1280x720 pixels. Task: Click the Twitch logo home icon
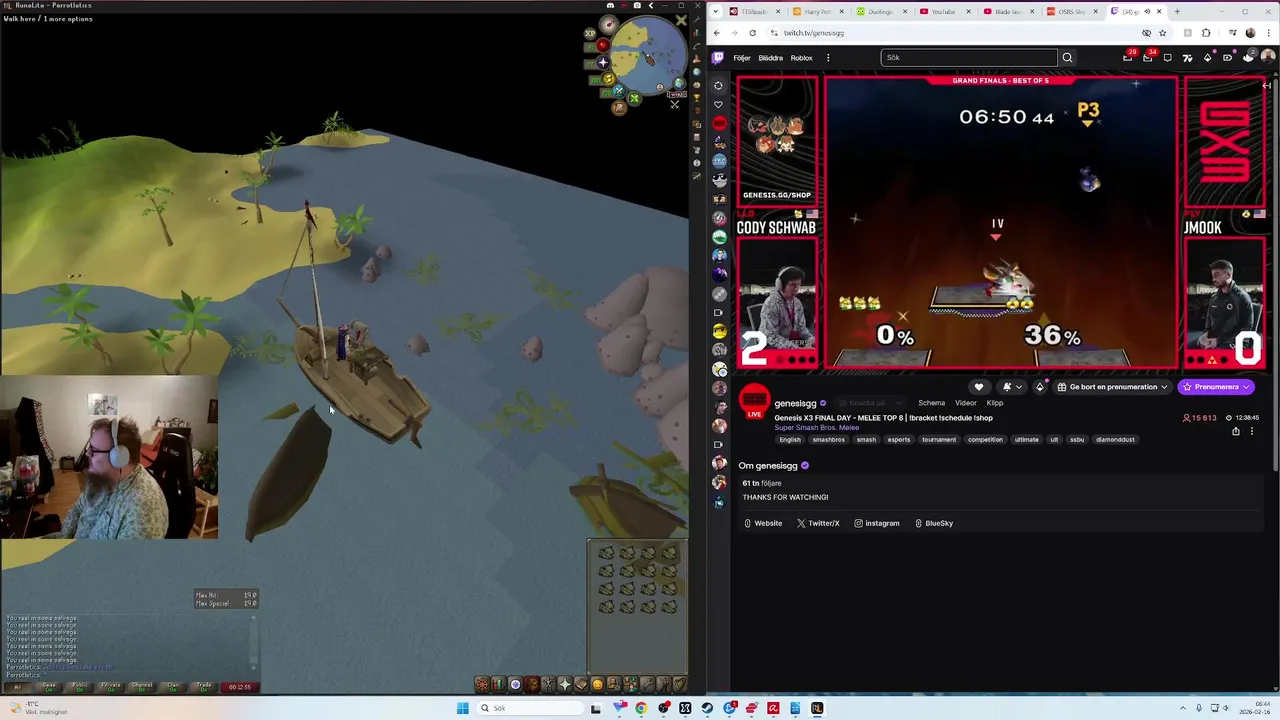coord(718,57)
